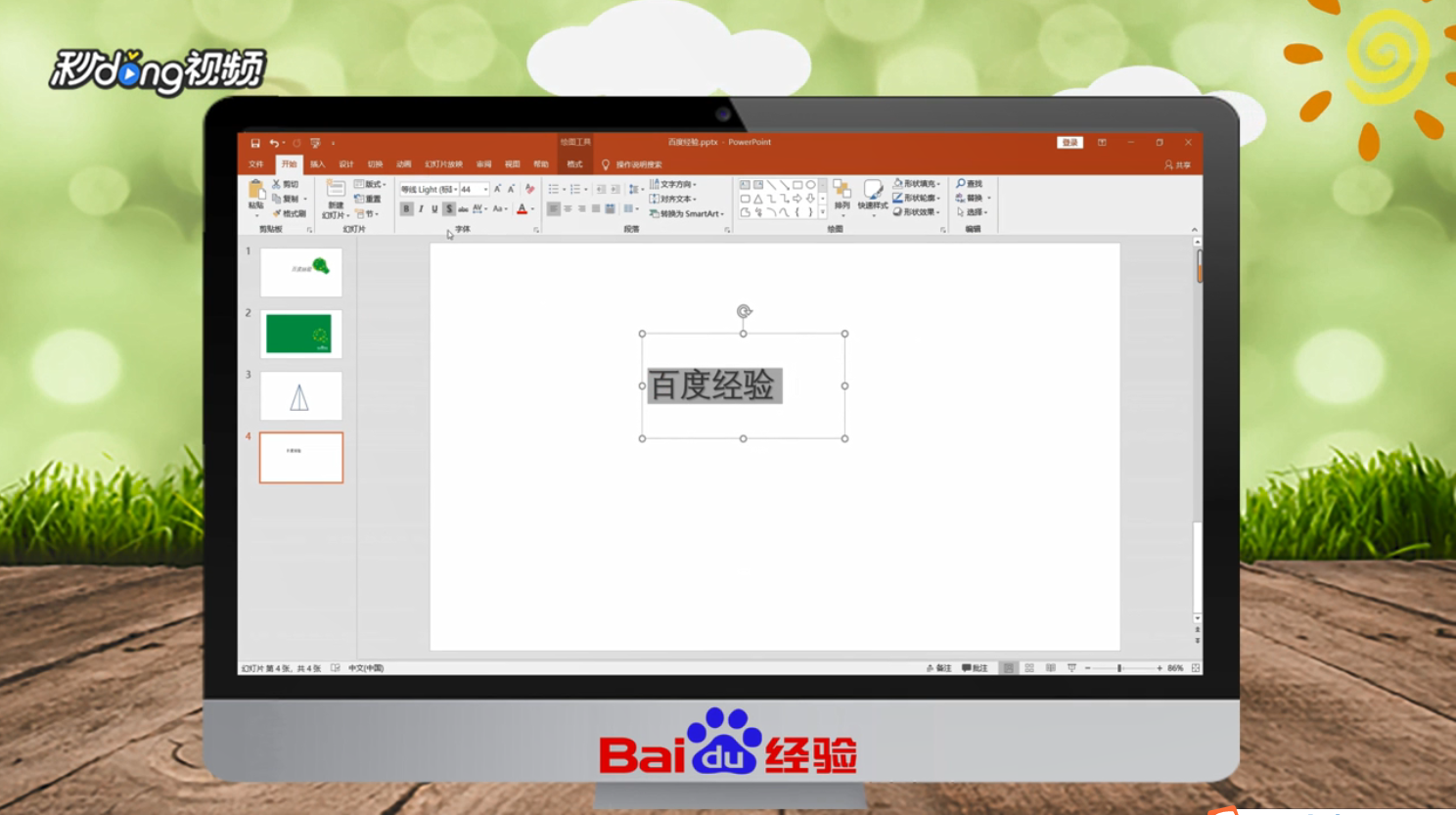Open Character Spacing (AV) dropdown
Screen dimensions: 1456x815
479,209
